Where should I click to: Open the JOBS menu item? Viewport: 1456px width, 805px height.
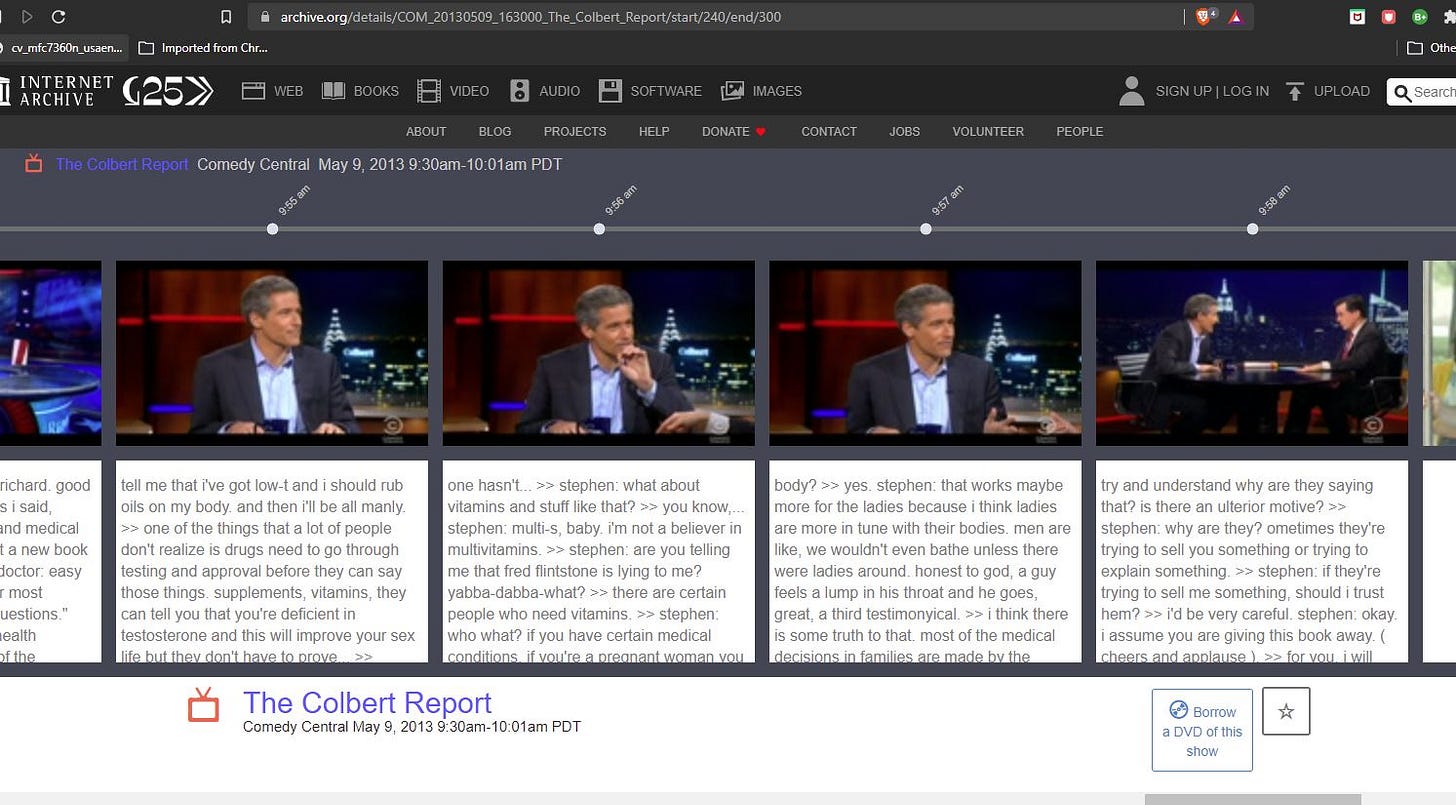point(904,131)
